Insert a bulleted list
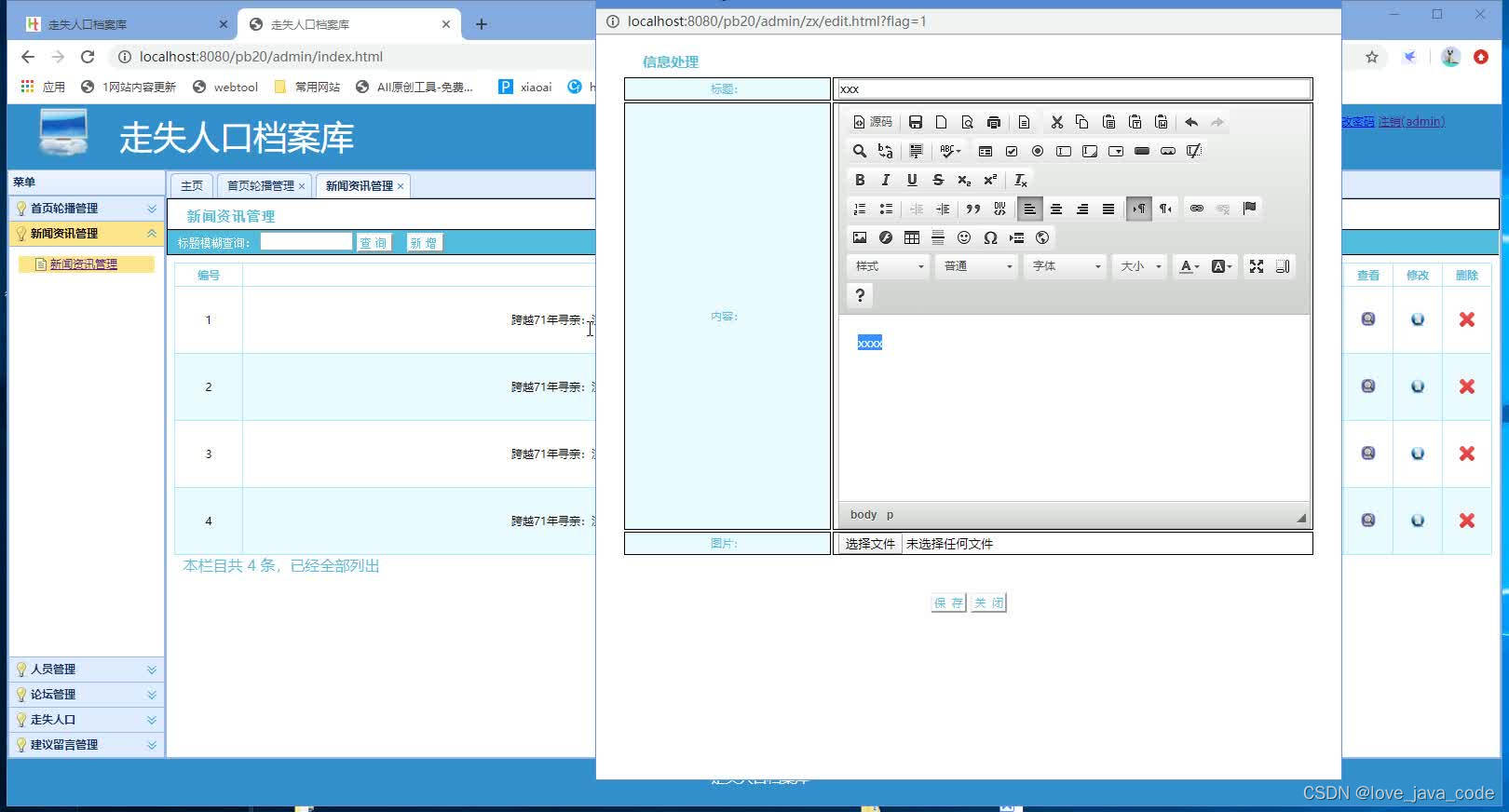The width and height of the screenshot is (1509, 812). coord(886,209)
